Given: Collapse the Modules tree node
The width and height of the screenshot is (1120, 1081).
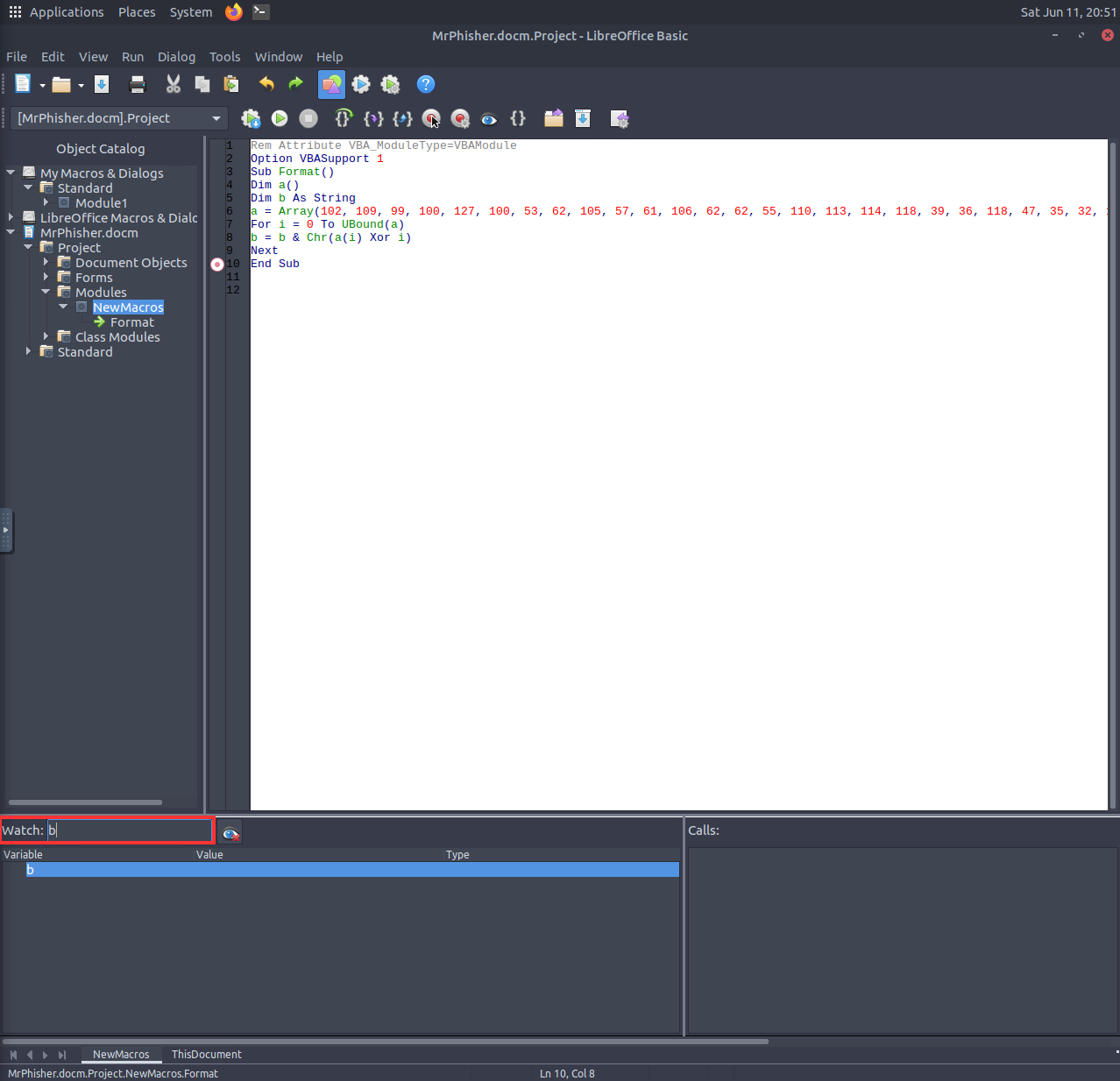Looking at the screenshot, I should click(x=46, y=292).
